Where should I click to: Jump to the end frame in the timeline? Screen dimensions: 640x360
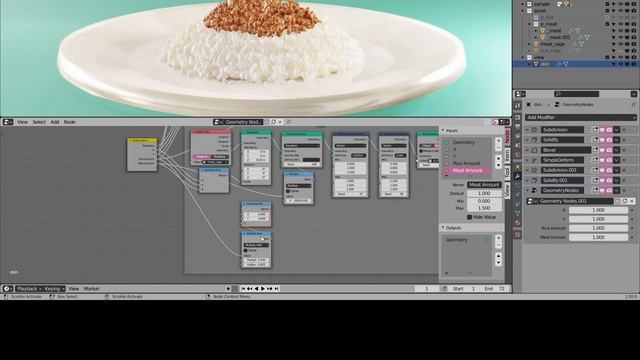[x=276, y=289]
